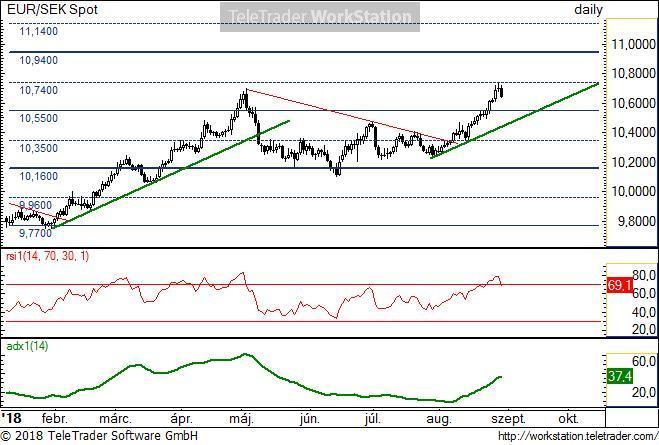
Task: Click the febr. month label on time axis
Action: click(x=55, y=419)
